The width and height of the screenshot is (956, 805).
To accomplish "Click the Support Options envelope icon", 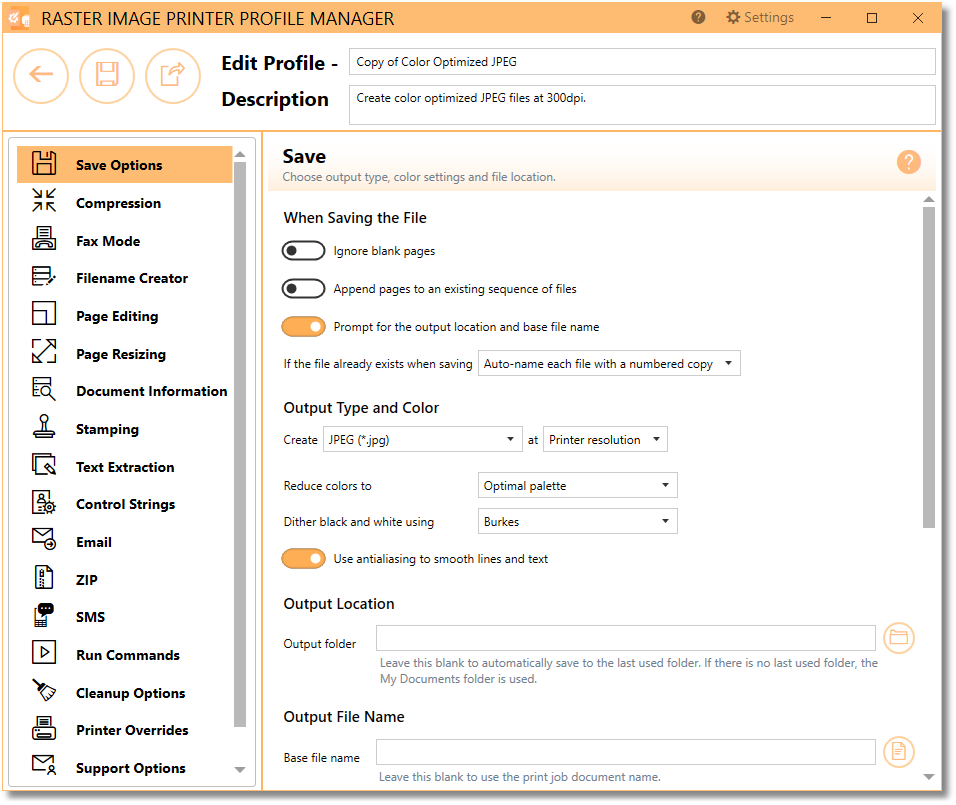I will pyautogui.click(x=44, y=765).
